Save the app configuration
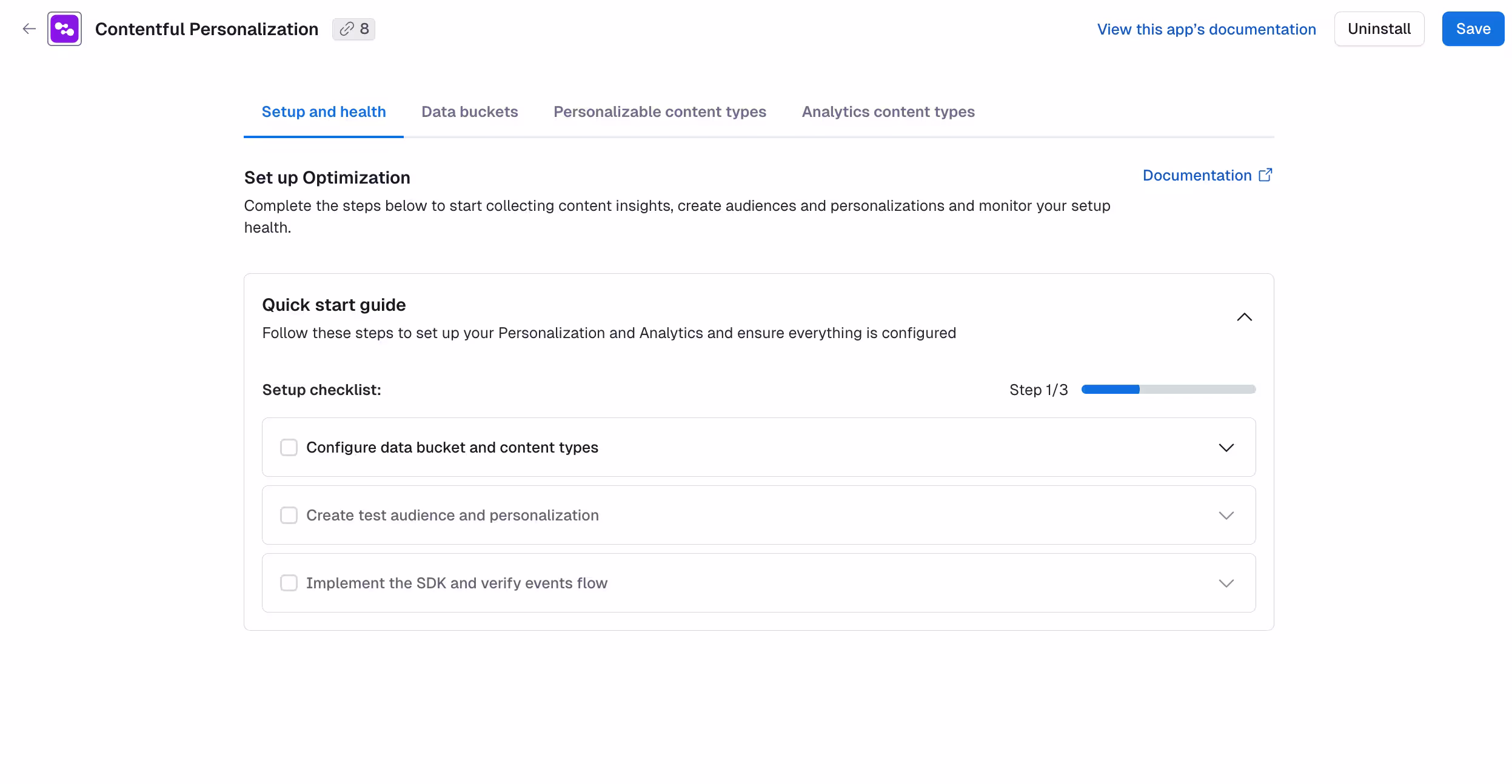The image size is (1512, 784). coord(1473,29)
